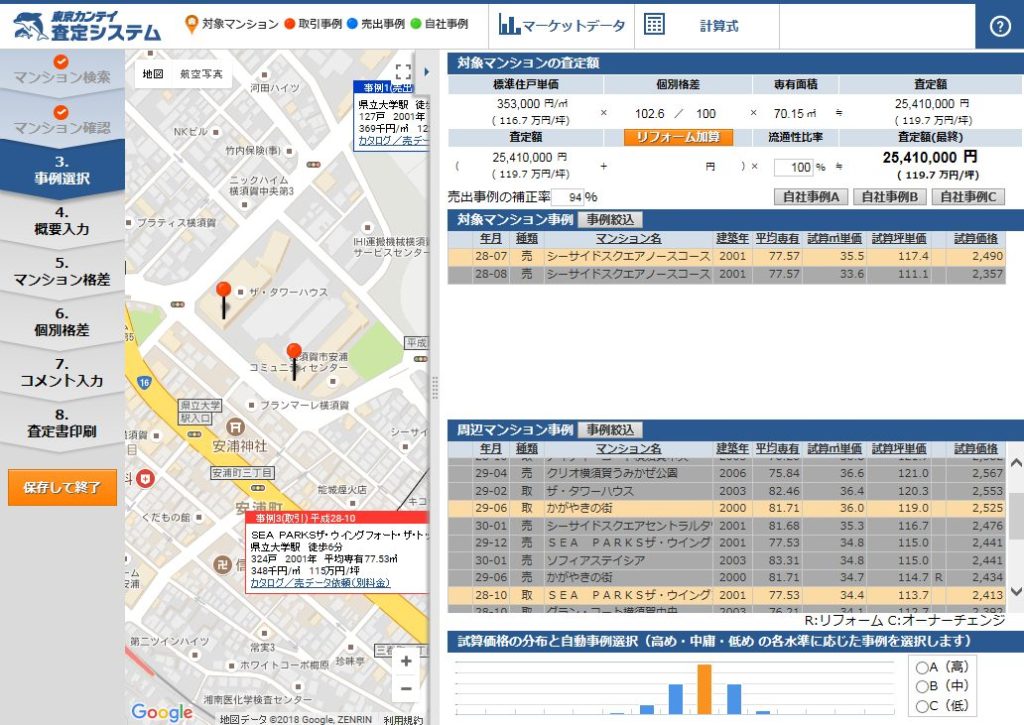Screen dimensions: 1024x725
Task: Select radio option B (中)
Action: point(921,687)
